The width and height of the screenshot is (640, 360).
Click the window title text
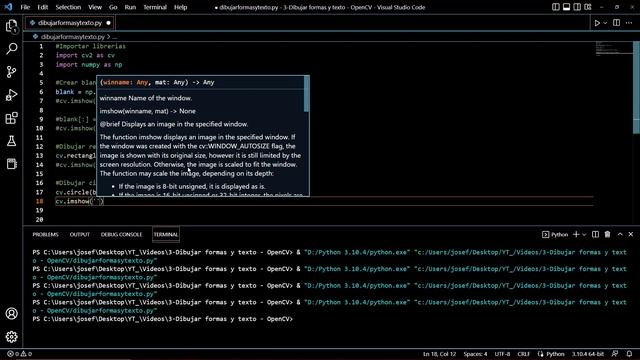320,7
